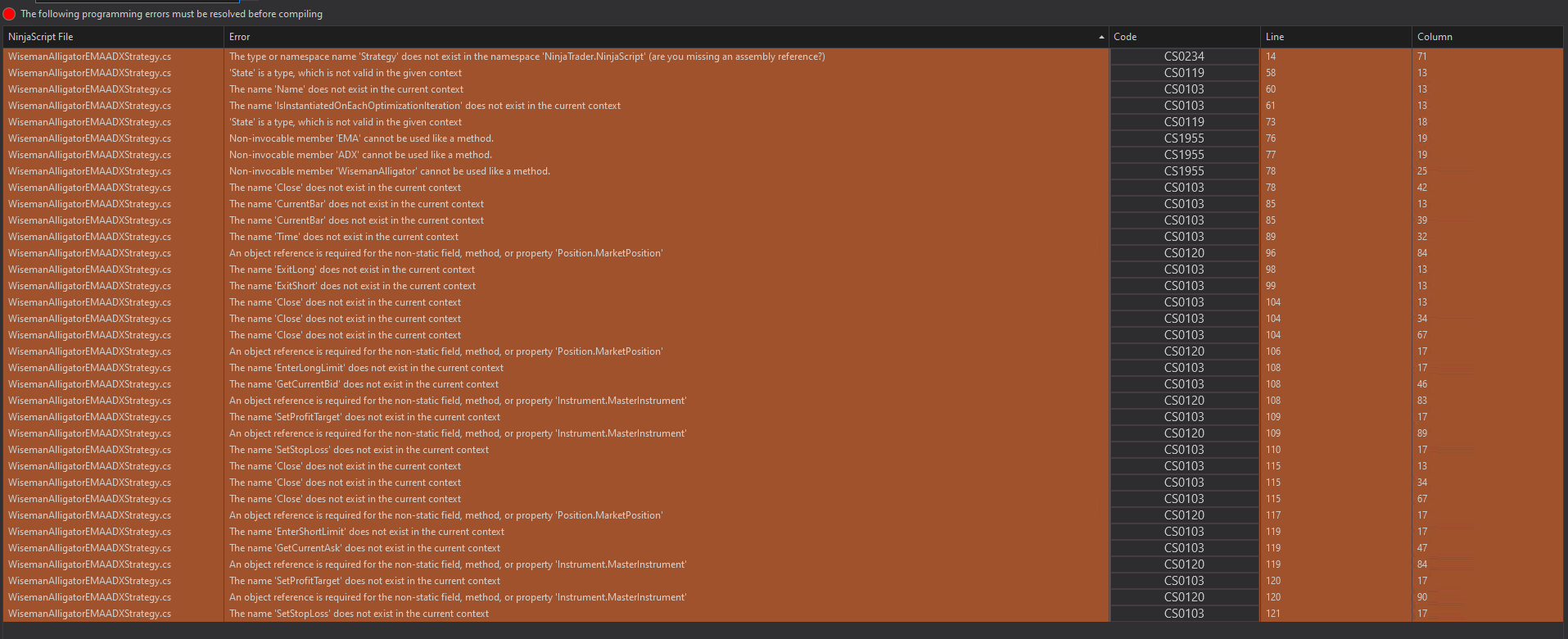Click the 'ExitShort' does not exist error
This screenshot has width=1568, height=639.
point(352,286)
